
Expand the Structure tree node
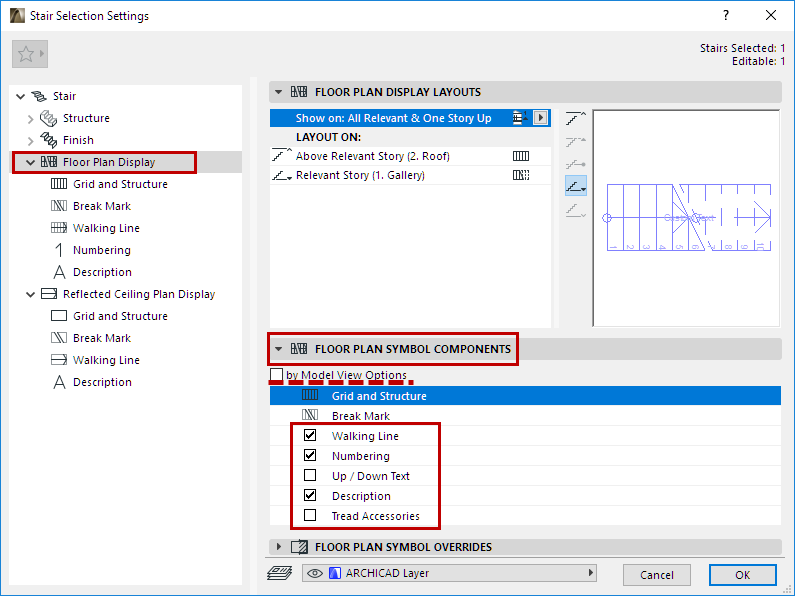tap(30, 119)
